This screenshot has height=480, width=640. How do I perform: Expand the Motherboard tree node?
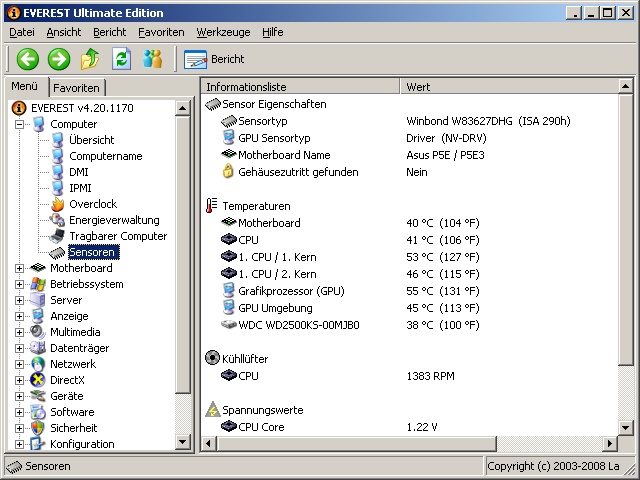(19, 268)
